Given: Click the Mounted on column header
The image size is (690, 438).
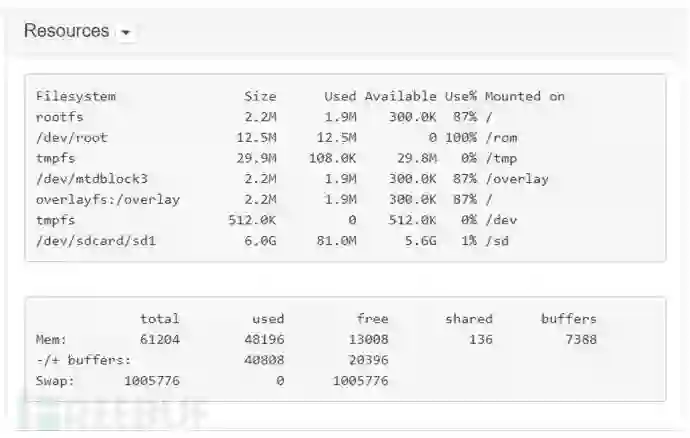Looking at the screenshot, I should (525, 96).
